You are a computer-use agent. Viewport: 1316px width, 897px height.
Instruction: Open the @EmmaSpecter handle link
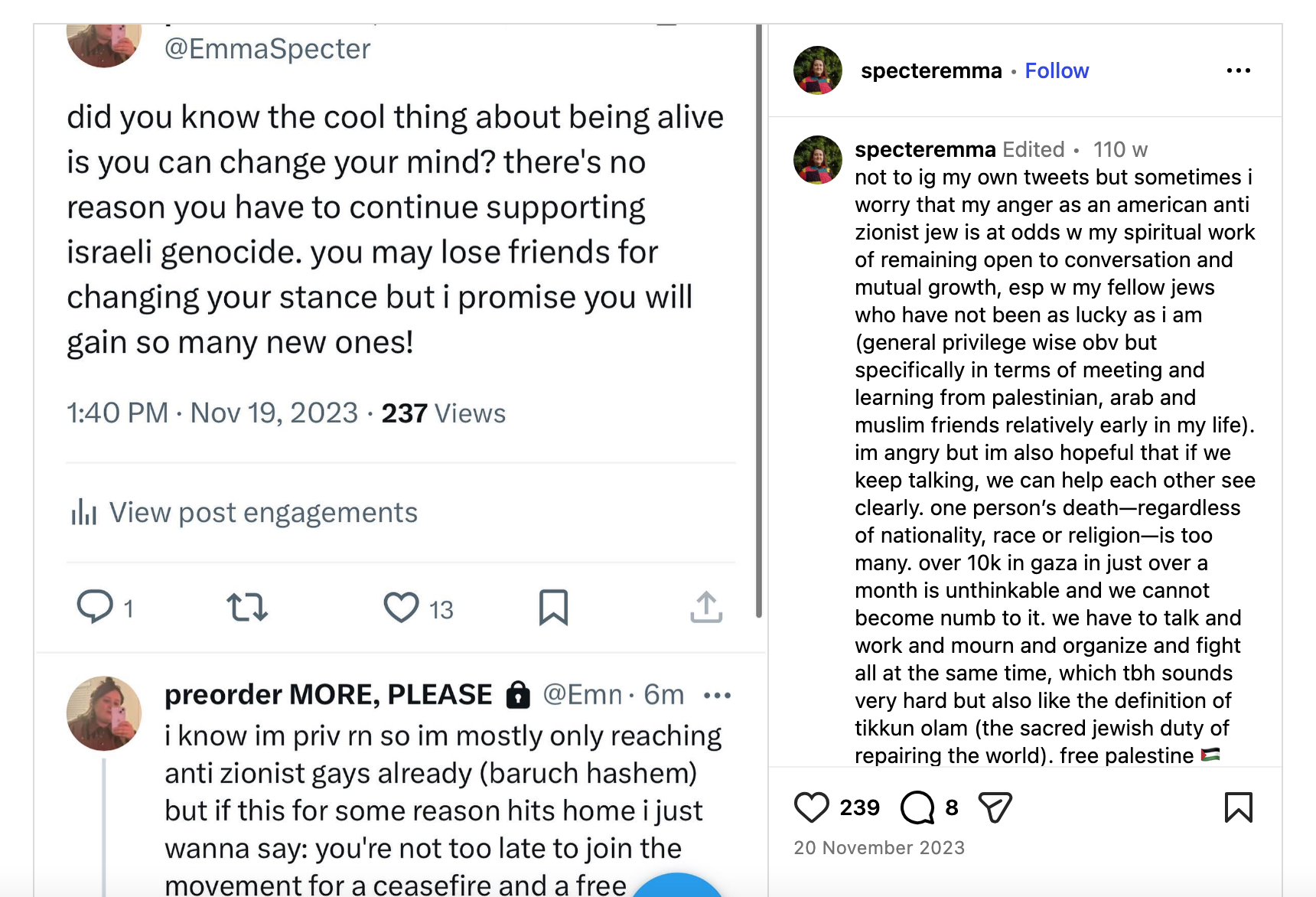click(268, 49)
